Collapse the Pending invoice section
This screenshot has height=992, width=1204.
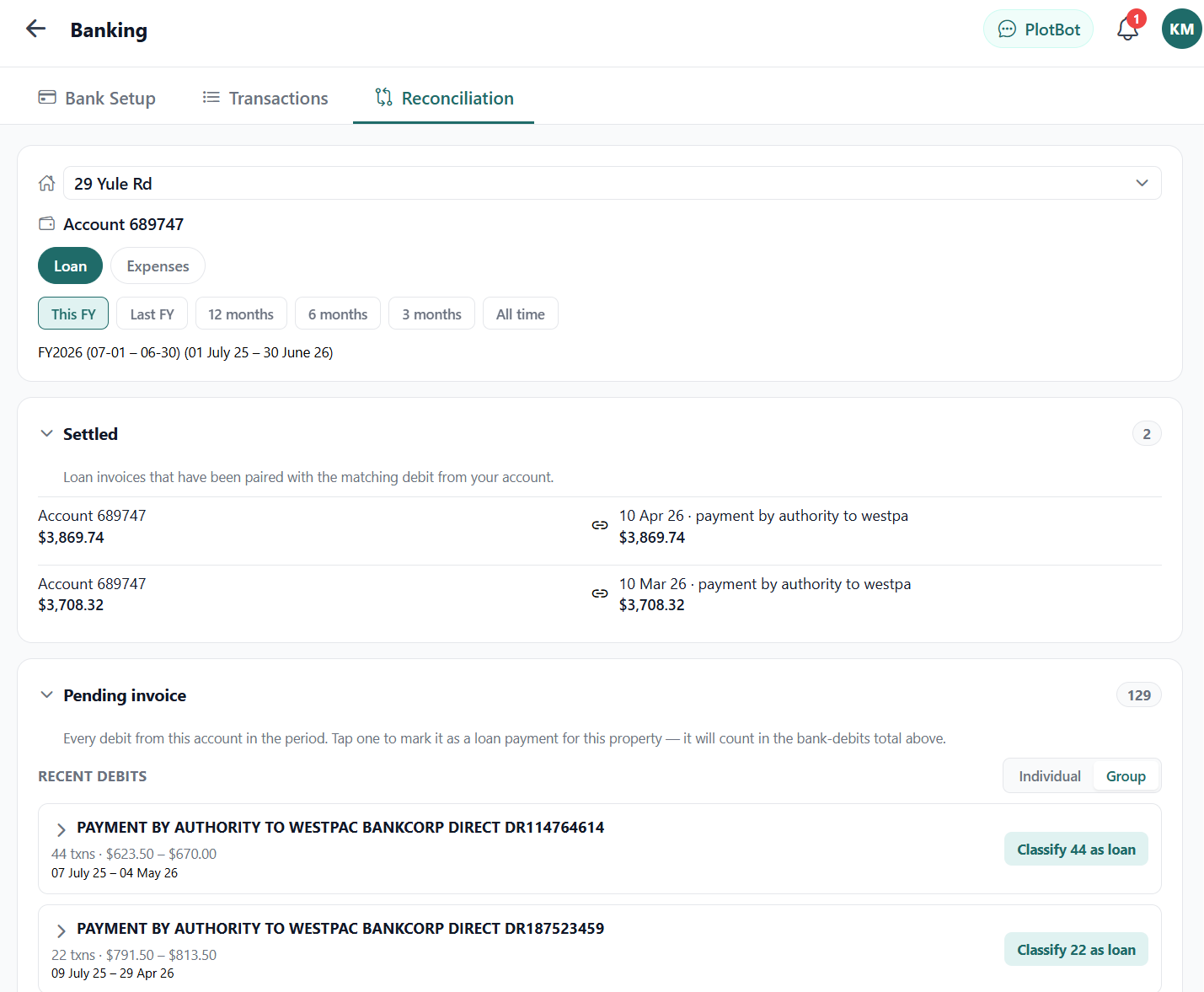click(x=47, y=694)
